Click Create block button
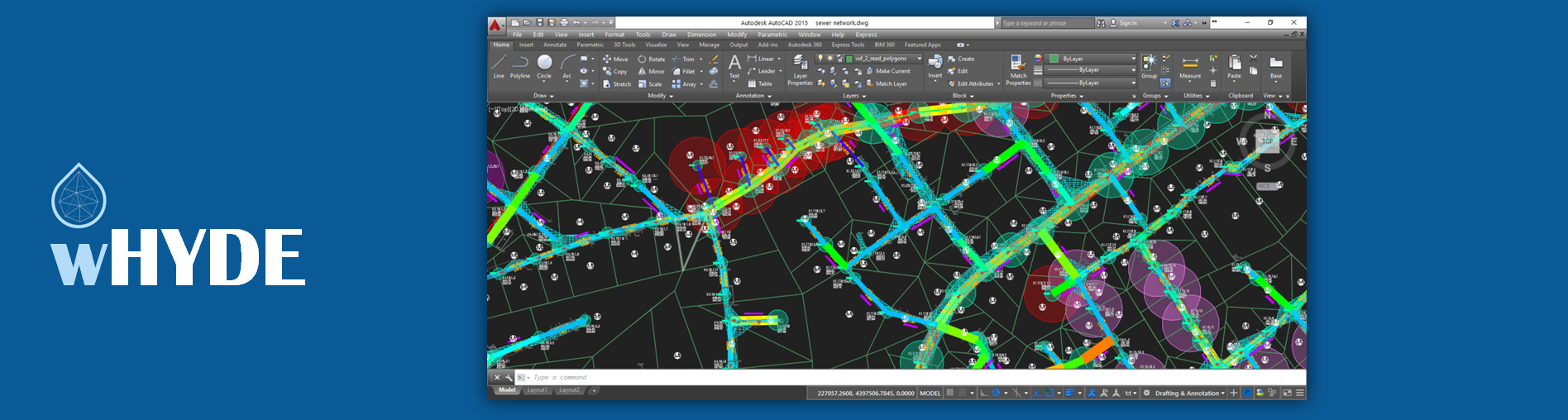Image resolution: width=1568 pixels, height=420 pixels. (961, 59)
